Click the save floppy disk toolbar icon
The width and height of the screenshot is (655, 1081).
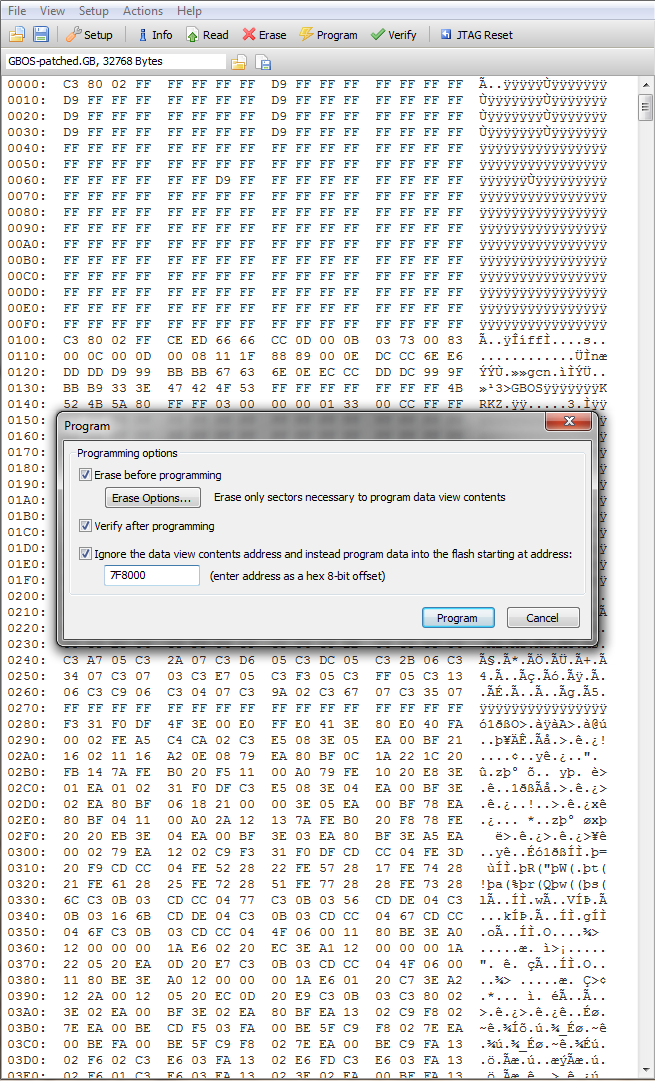tap(41, 34)
